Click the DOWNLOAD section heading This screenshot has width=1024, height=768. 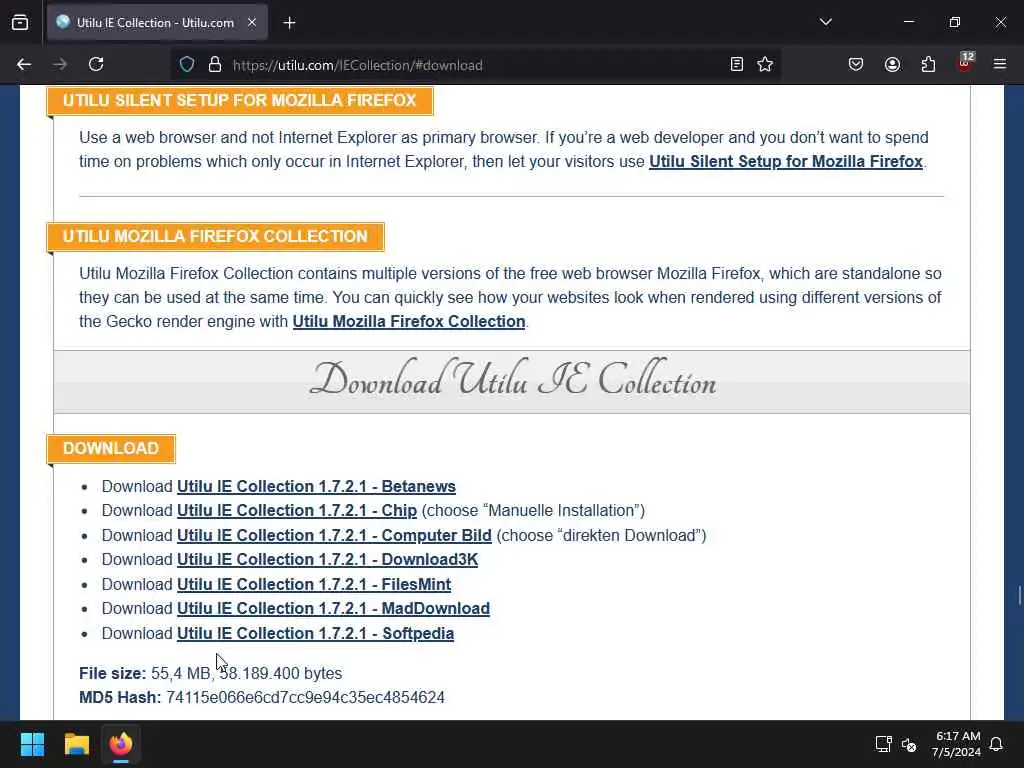tap(111, 449)
